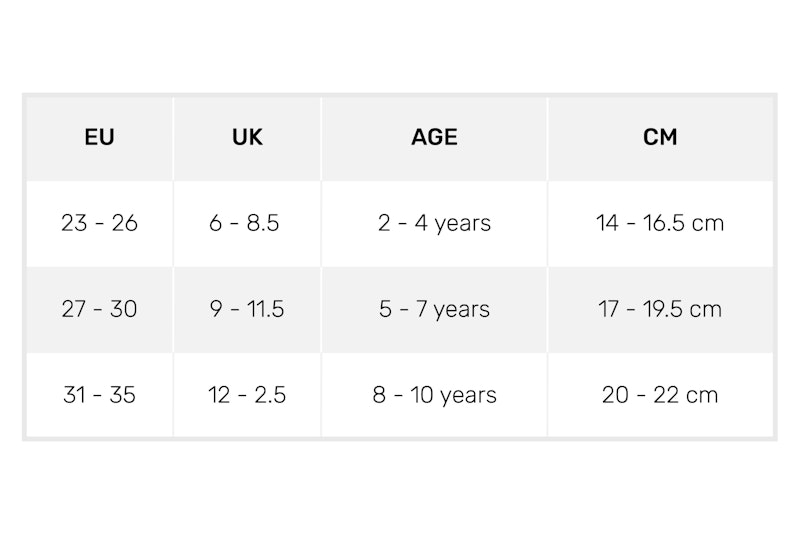Select the UK size 6 - 8.5 cell
The height and width of the screenshot is (533, 800).
pos(247,223)
